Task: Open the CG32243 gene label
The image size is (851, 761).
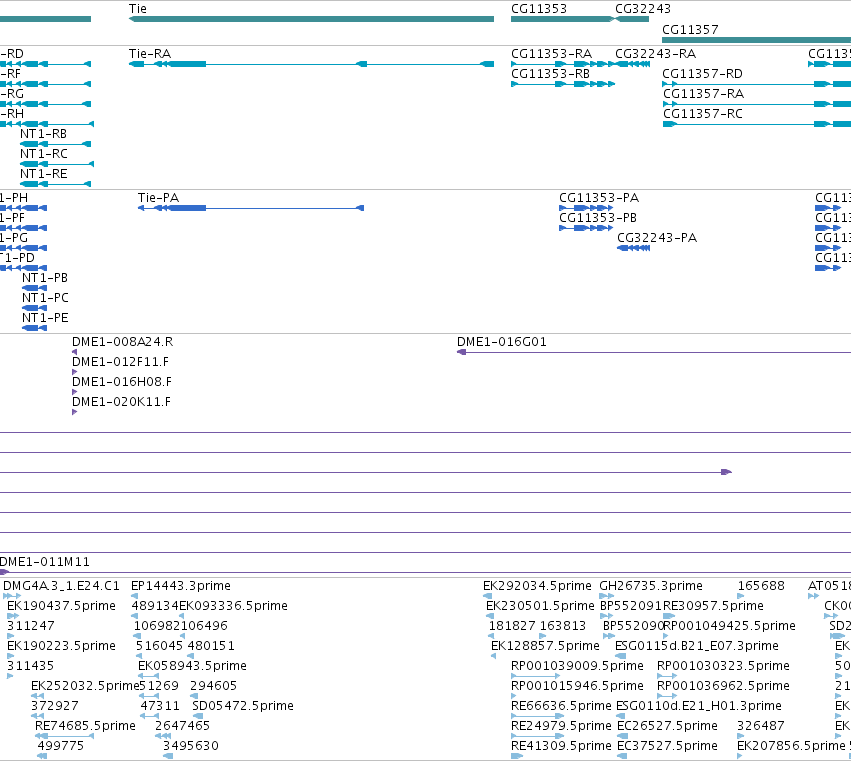Action: tap(643, 9)
